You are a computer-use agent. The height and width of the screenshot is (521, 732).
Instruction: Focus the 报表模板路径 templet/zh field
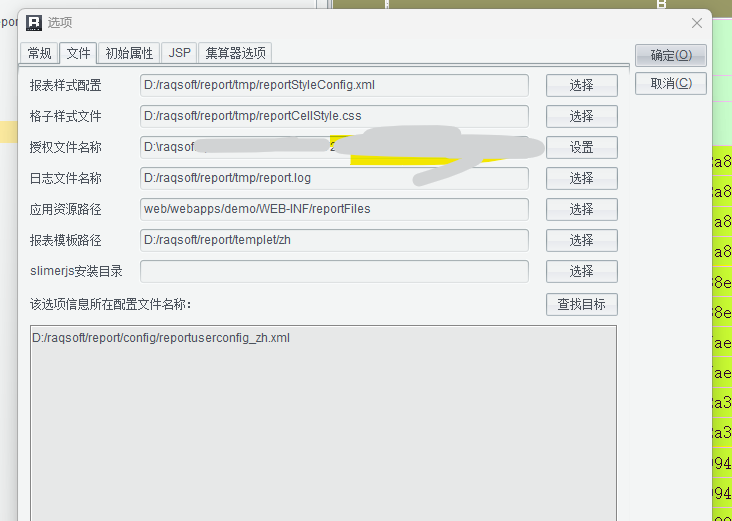pyautogui.click(x=334, y=240)
